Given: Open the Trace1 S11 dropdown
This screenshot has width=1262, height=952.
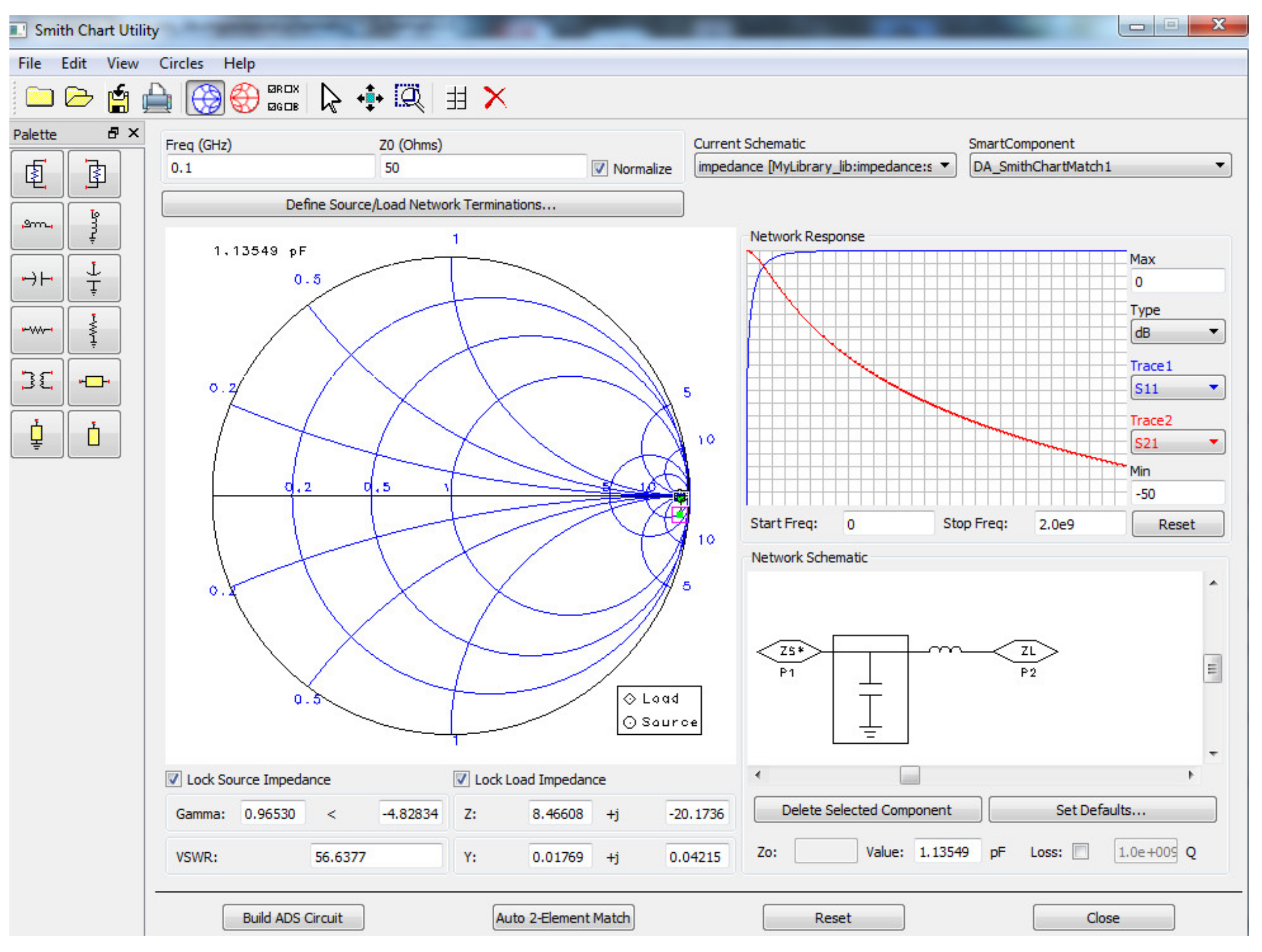Looking at the screenshot, I should (1177, 388).
